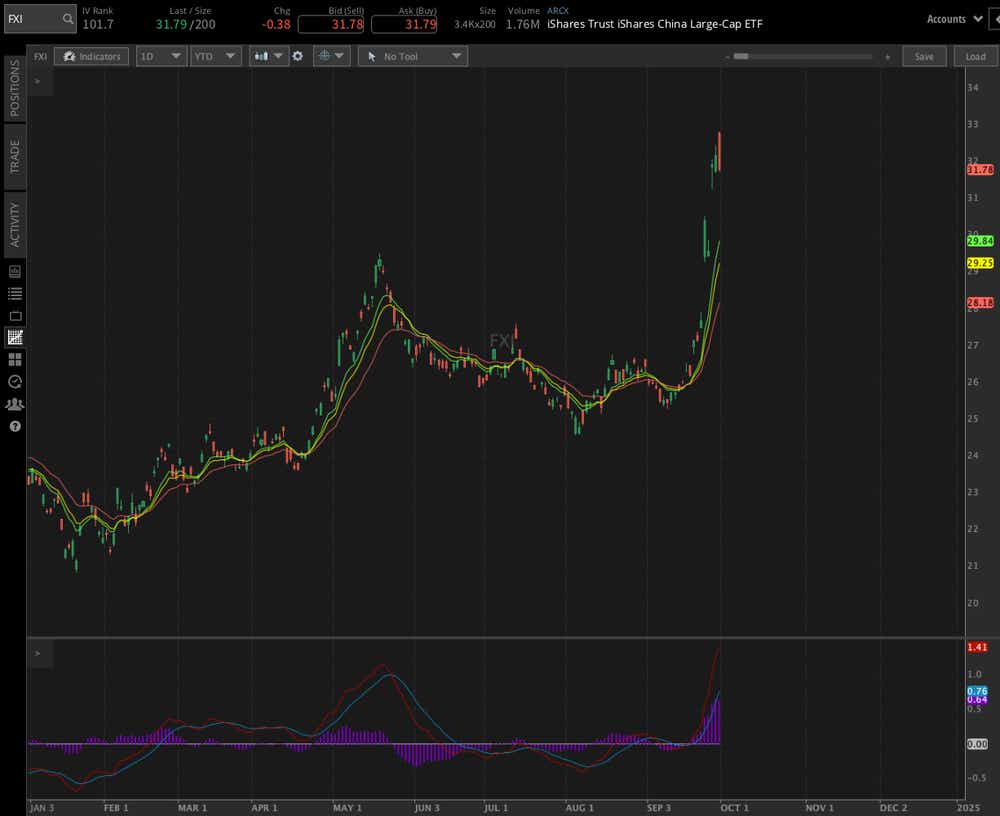Open chart settings gear icon
The width and height of the screenshot is (1000, 816).
[297, 57]
